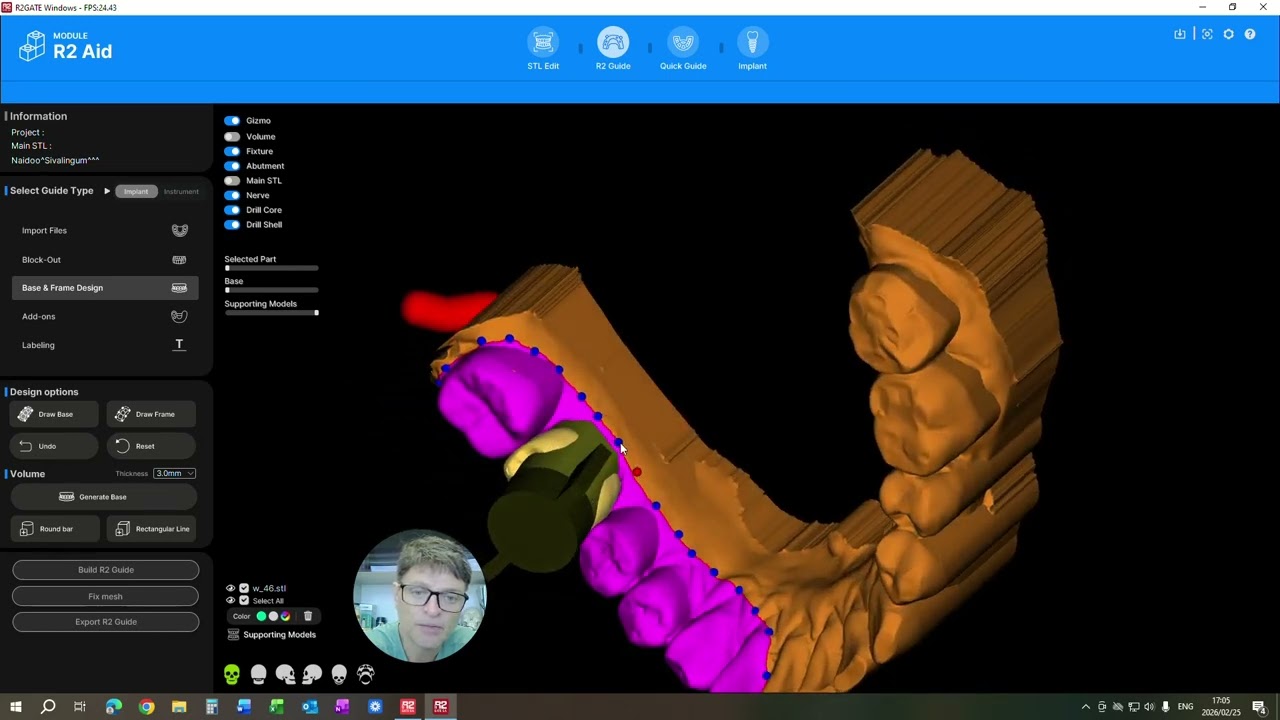Screen dimensions: 1280x720
Task: Go to the Block-Out step
Action: point(105,260)
